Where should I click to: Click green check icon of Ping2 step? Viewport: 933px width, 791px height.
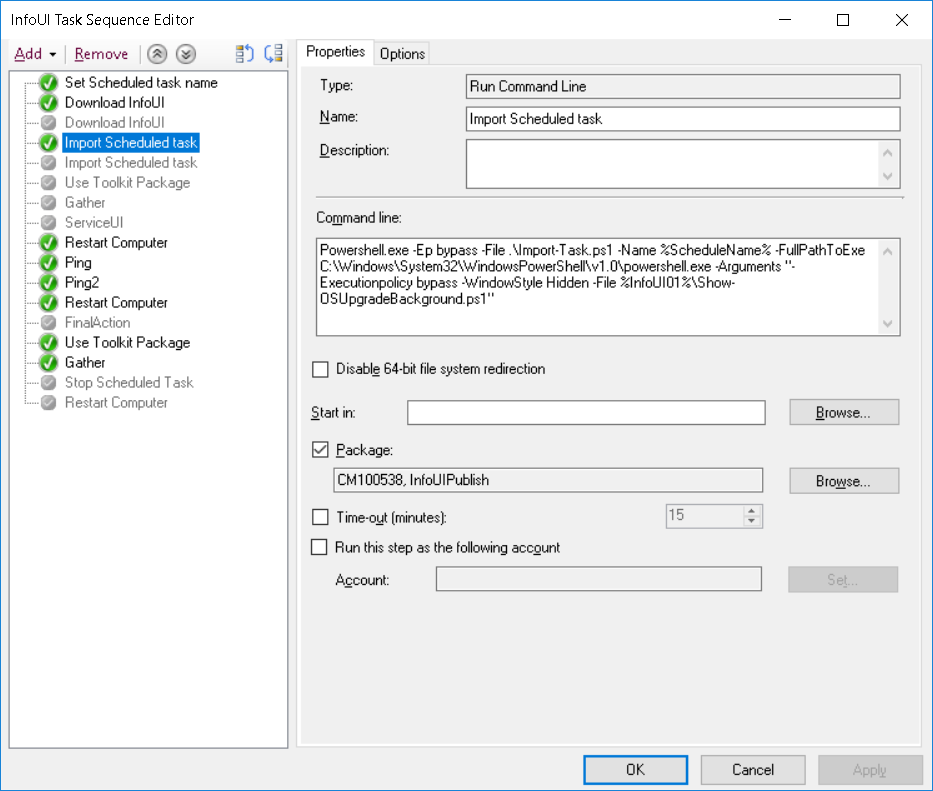point(49,283)
